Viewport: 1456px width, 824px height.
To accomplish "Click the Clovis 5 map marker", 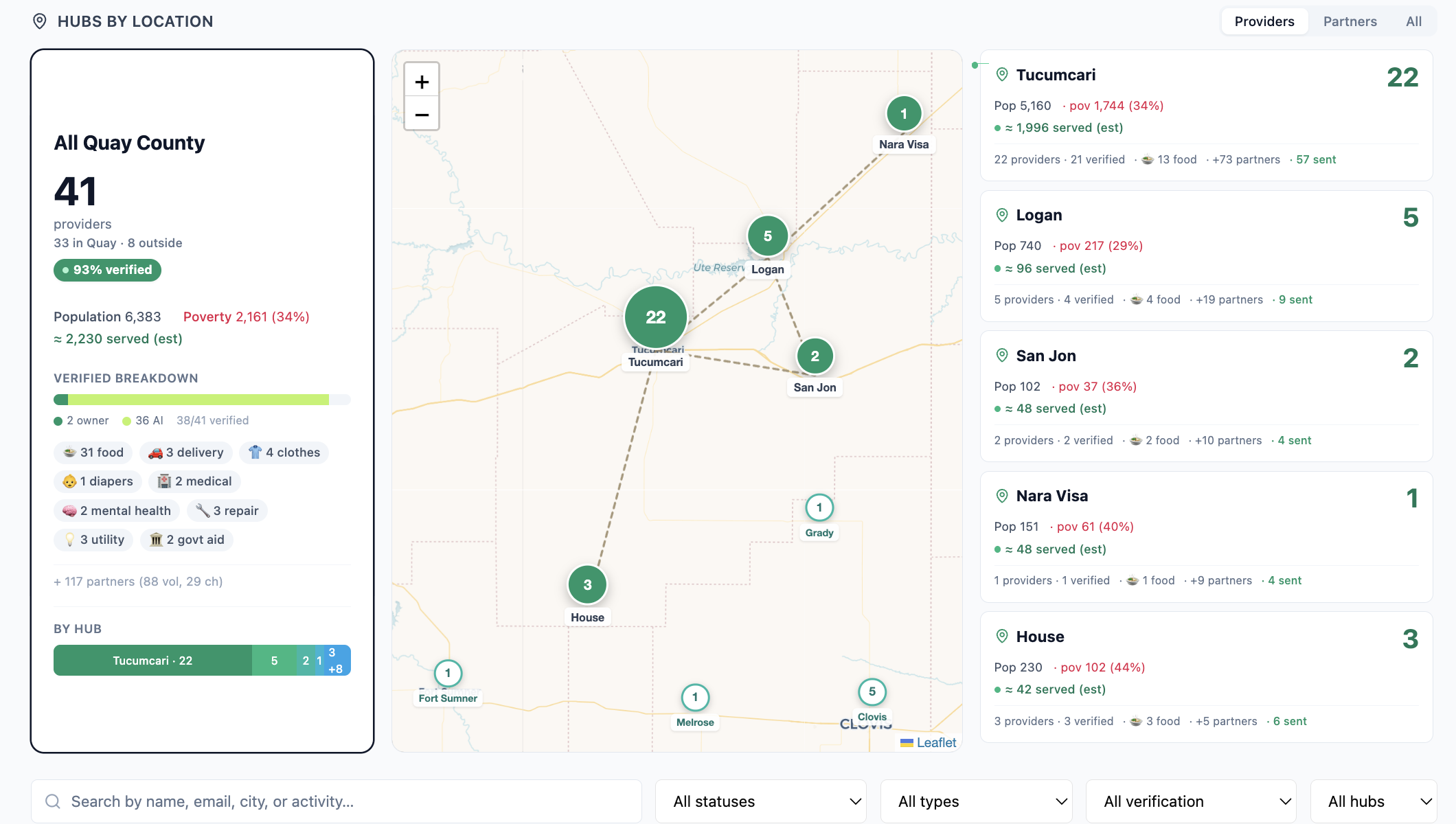I will 872,691.
